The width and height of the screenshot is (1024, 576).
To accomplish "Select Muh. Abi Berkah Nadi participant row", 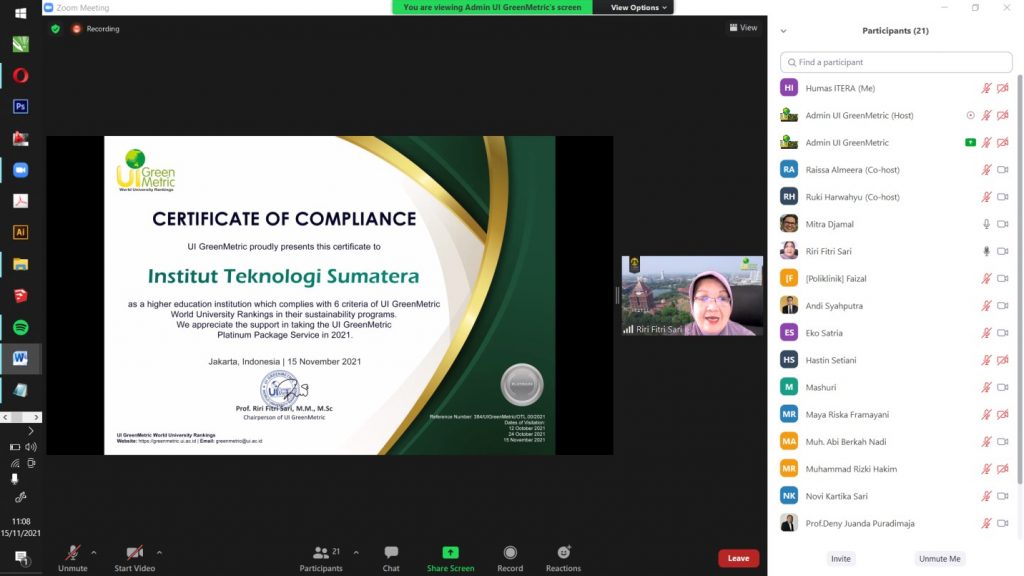I will (896, 441).
